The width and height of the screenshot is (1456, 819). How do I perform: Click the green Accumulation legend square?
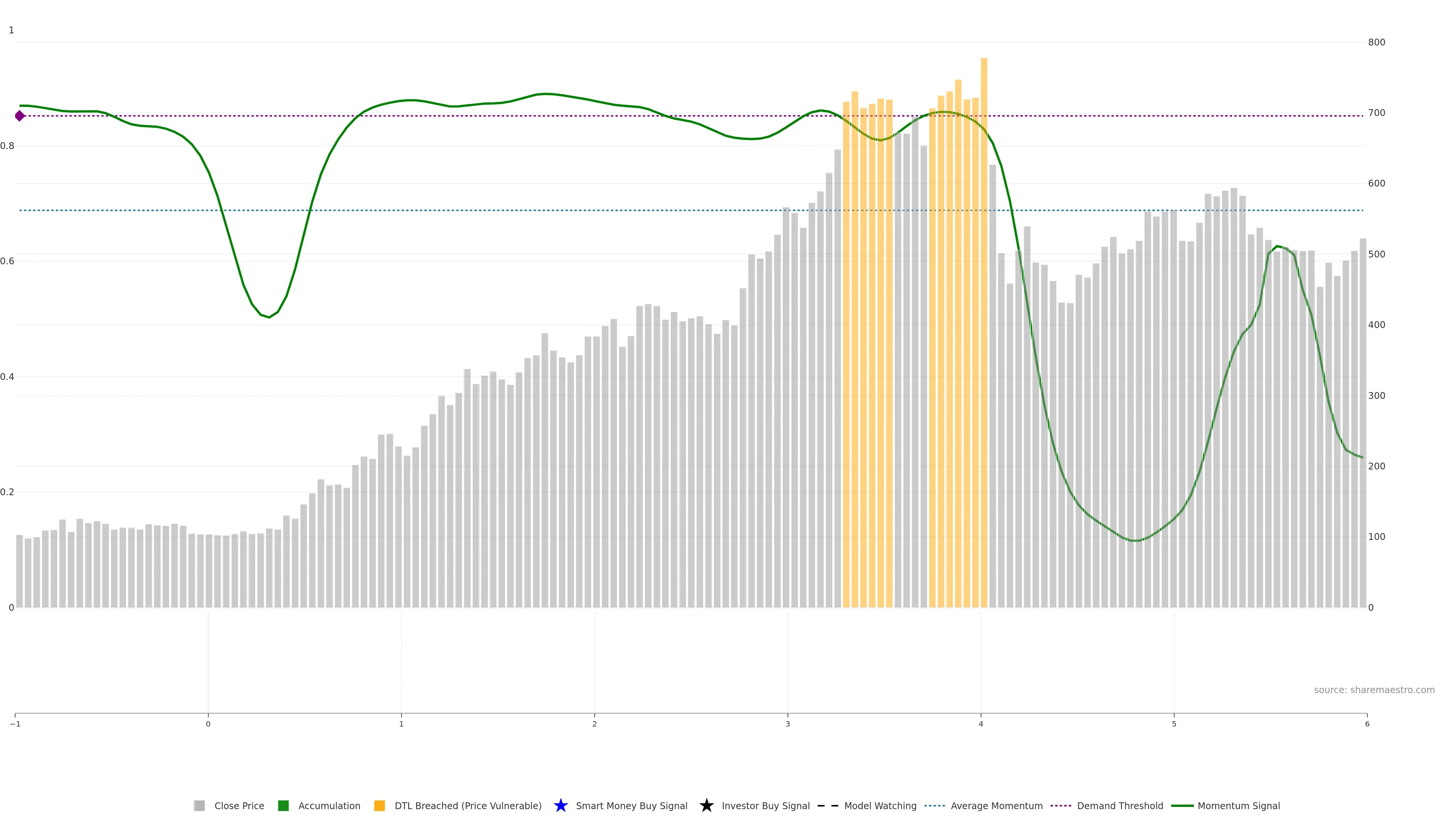pyautogui.click(x=283, y=805)
